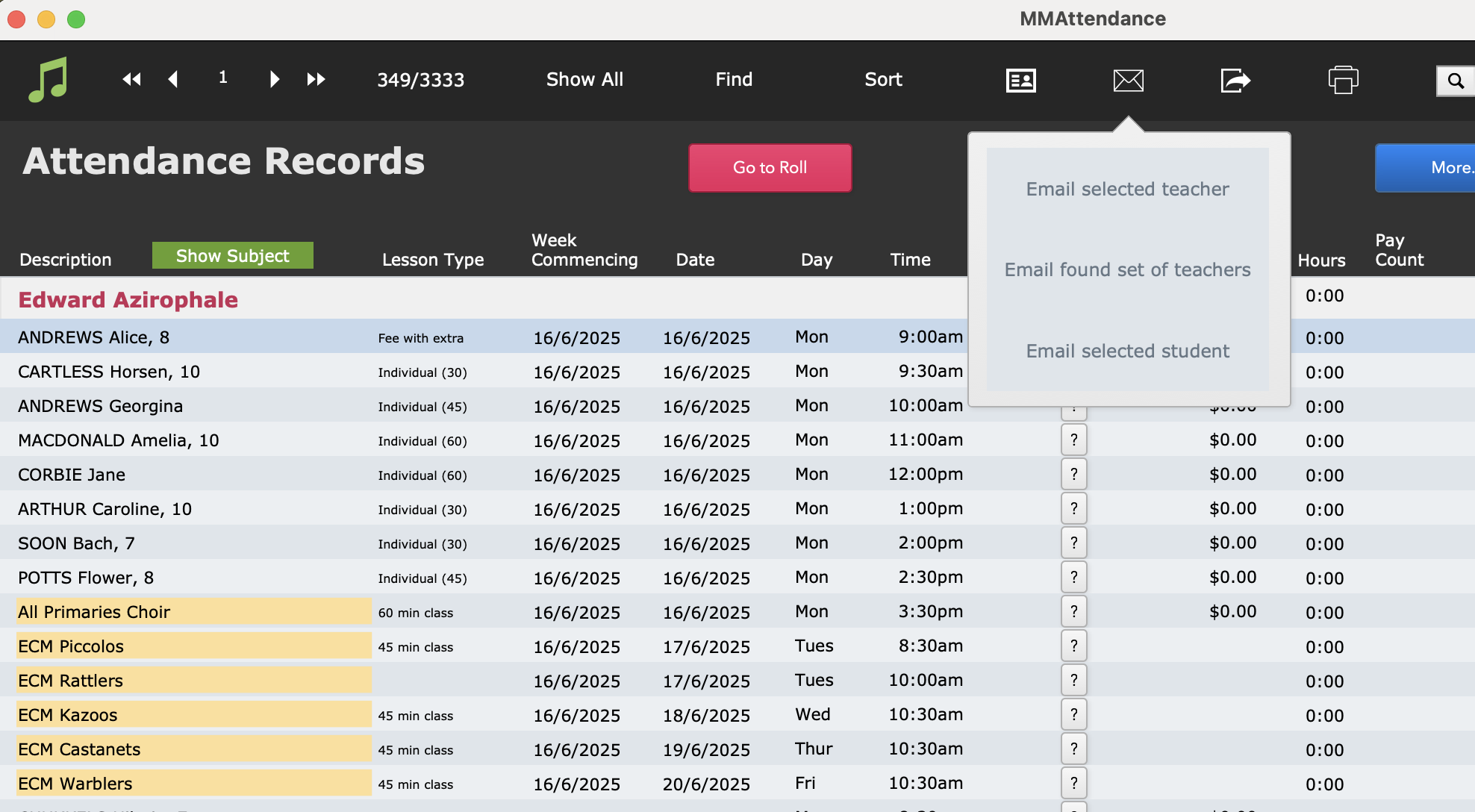Click ECM Piccolos class field

[194, 646]
